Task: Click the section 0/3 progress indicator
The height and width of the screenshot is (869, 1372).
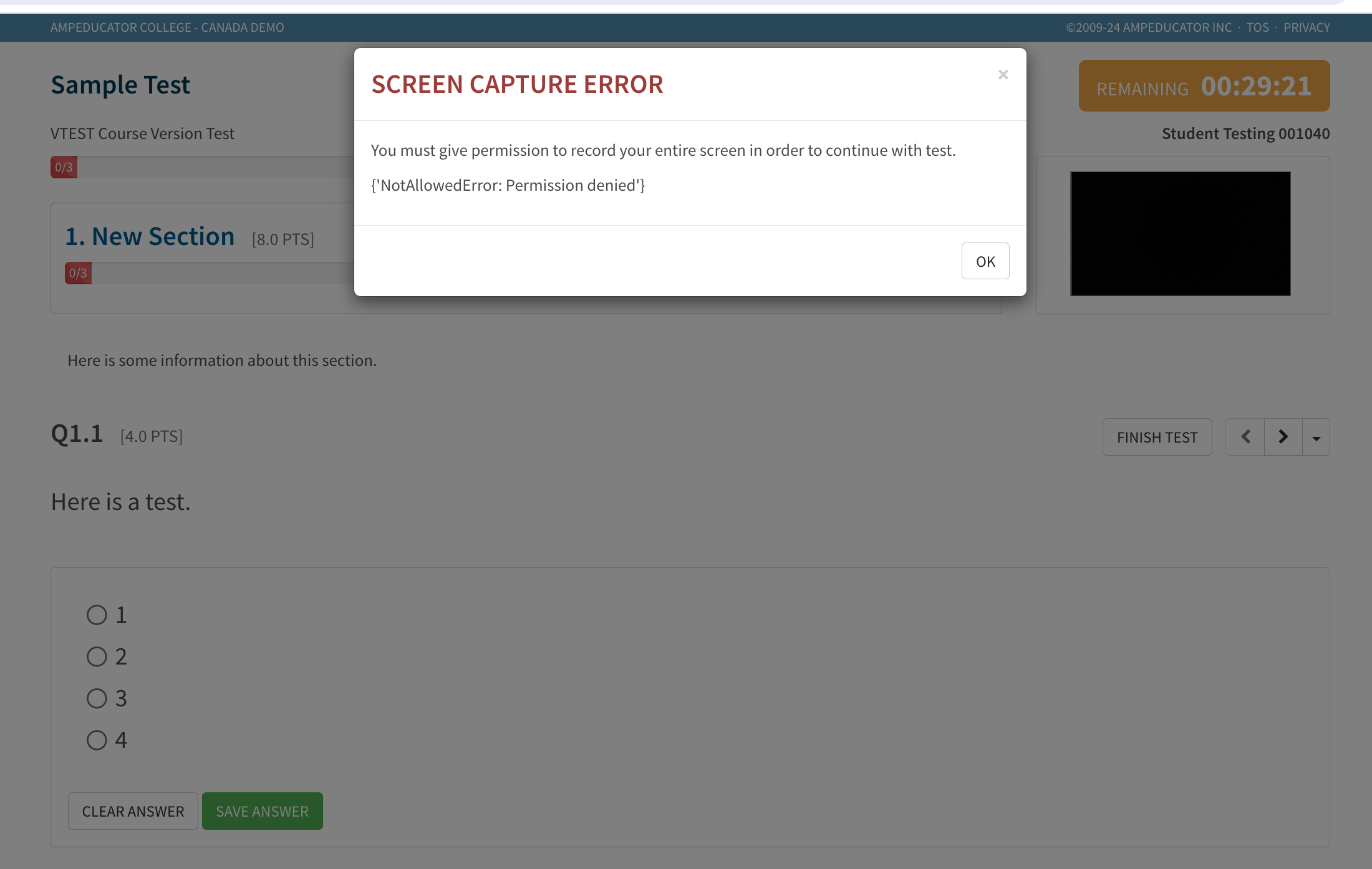Action: point(78,273)
